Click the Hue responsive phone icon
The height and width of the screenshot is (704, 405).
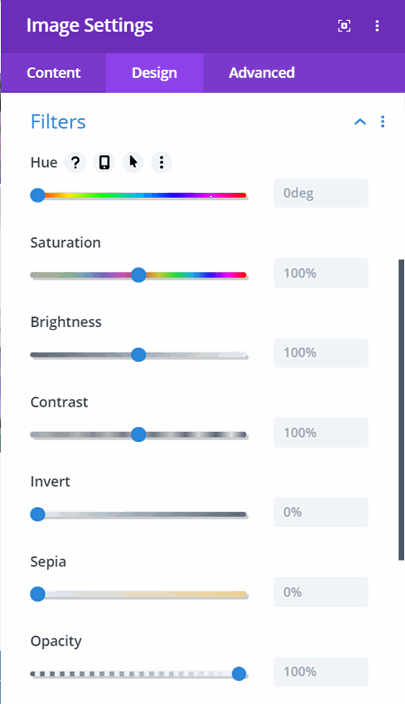(104, 163)
